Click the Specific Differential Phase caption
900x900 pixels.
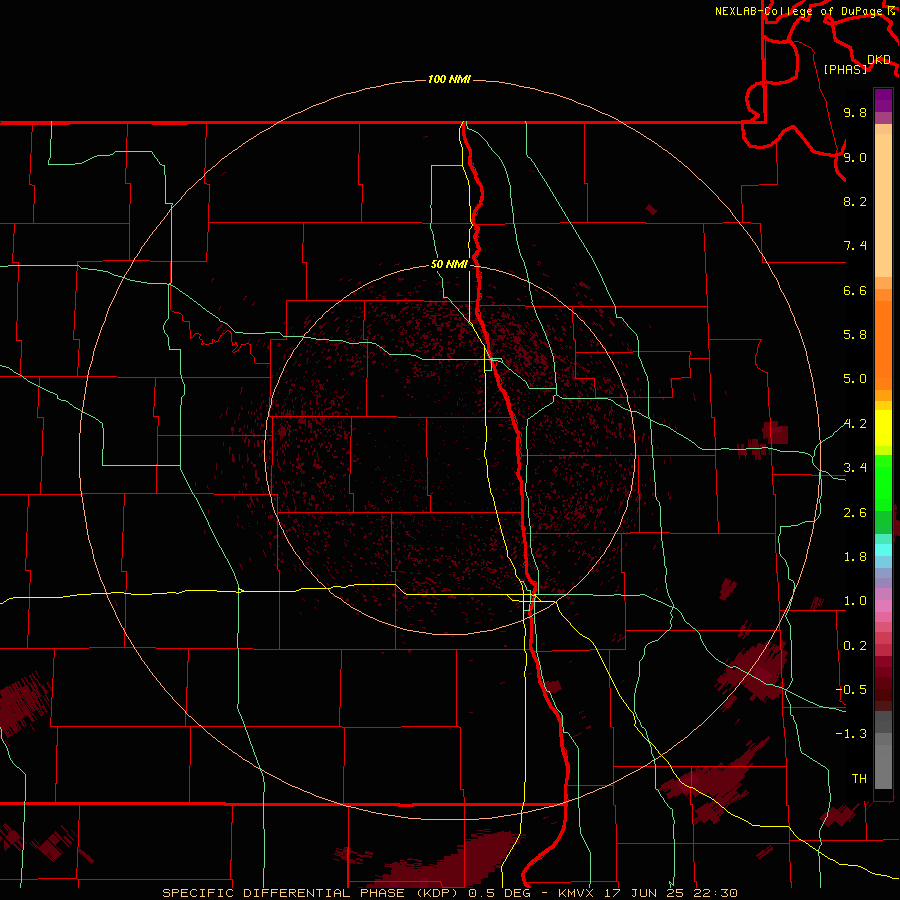click(450, 893)
